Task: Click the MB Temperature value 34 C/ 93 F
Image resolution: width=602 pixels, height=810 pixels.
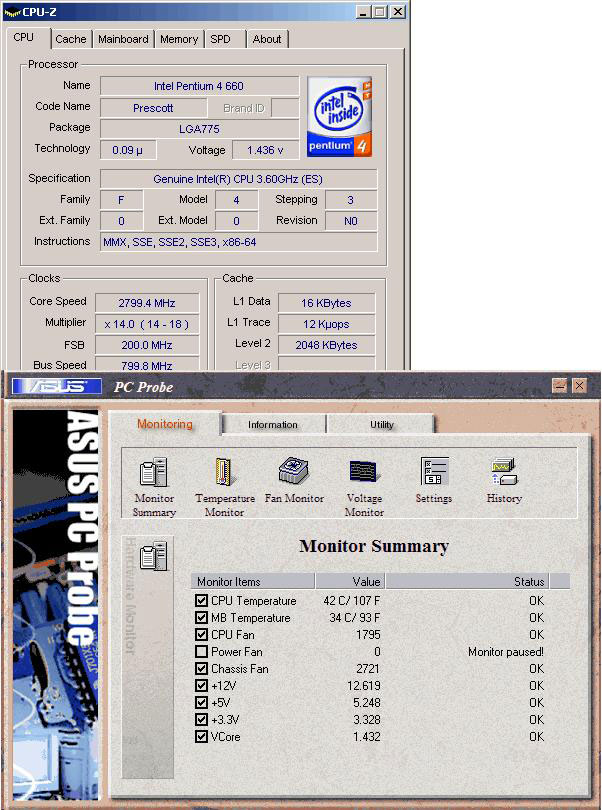Action: coord(355,618)
